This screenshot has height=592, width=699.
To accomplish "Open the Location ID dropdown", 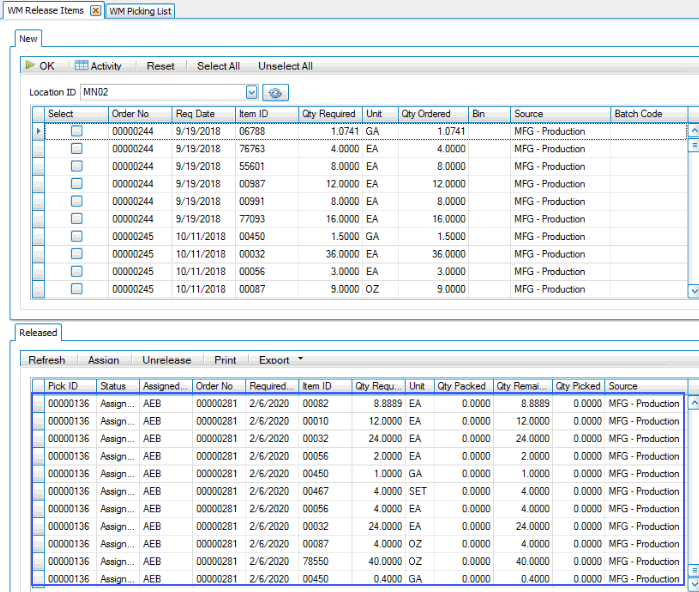I will 251,92.
